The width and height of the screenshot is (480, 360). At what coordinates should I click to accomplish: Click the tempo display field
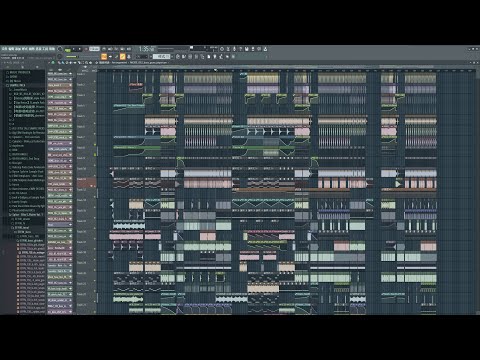point(94,49)
